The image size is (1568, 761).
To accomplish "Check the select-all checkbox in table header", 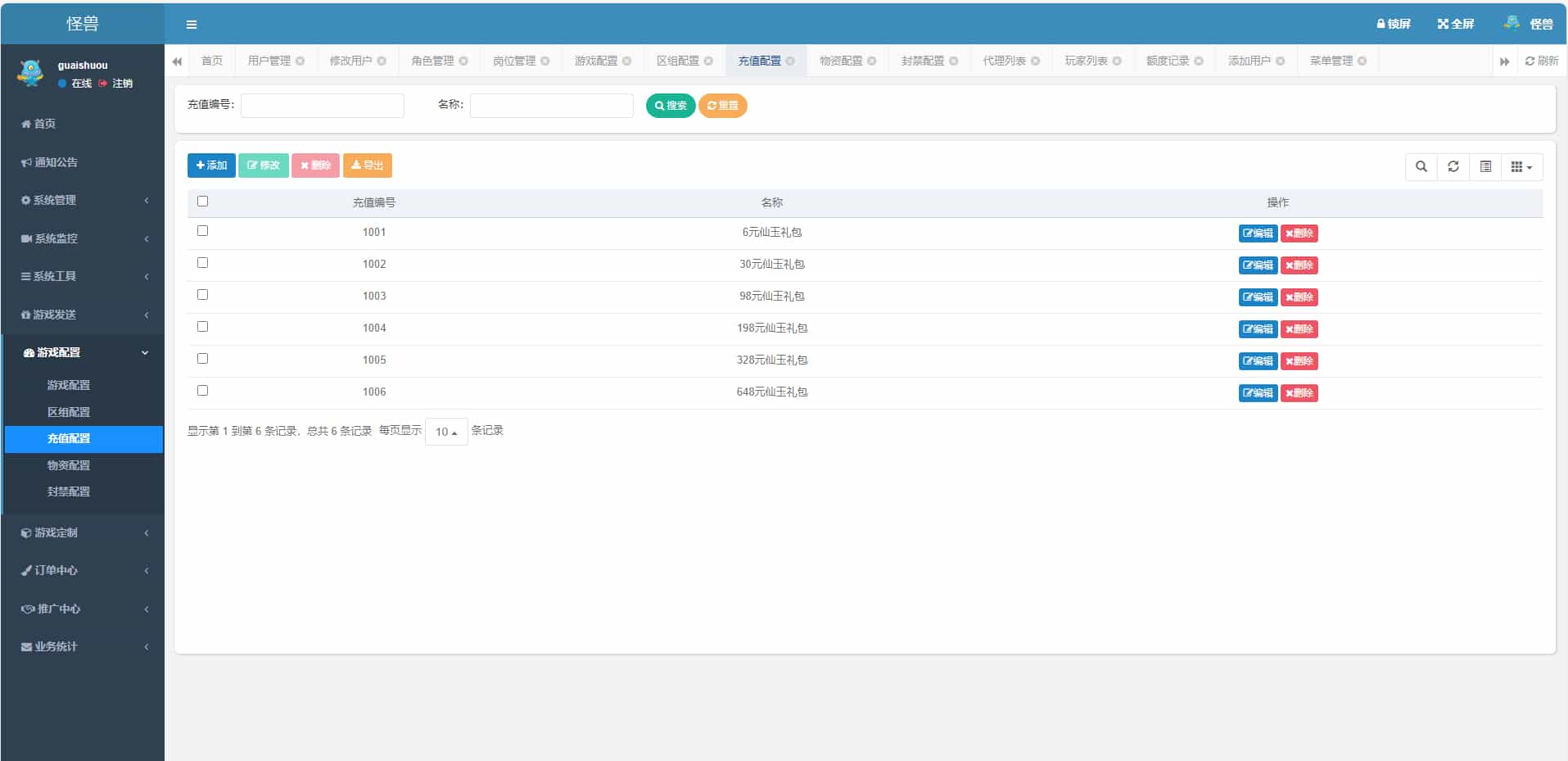I will coord(203,202).
